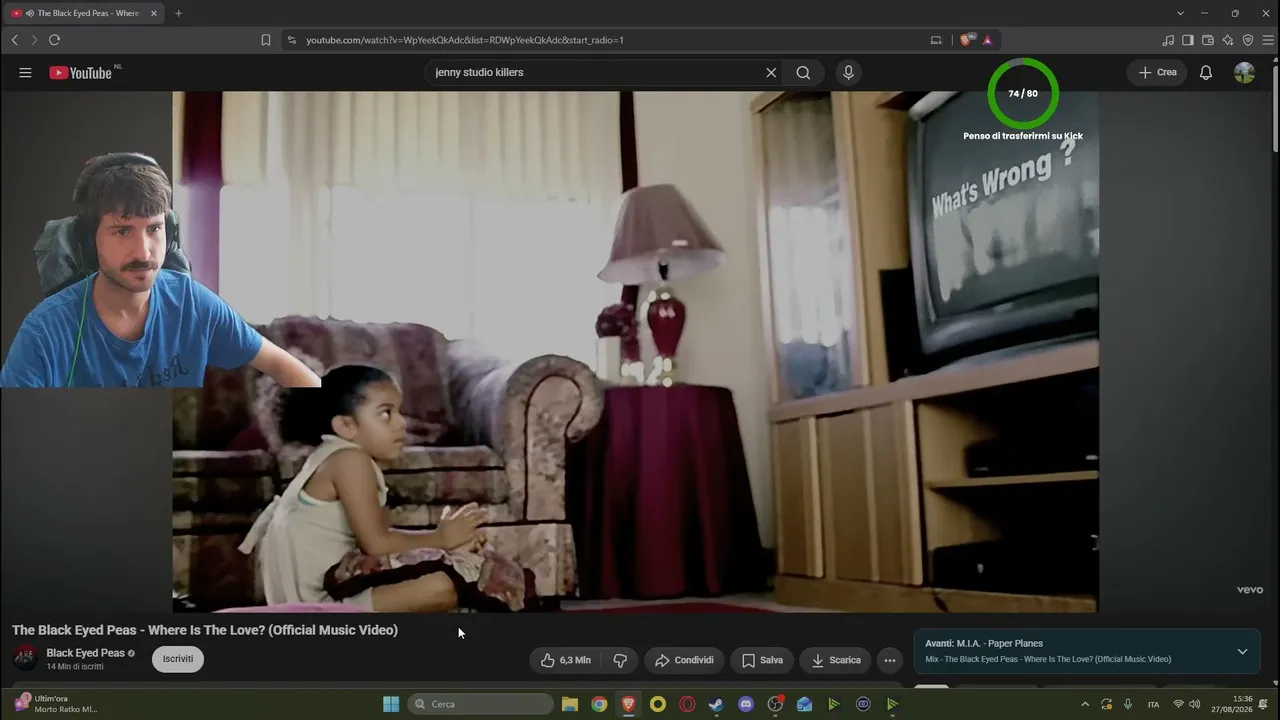Open Brave playlist music note icon
Image resolution: width=1280 pixels, height=720 pixels.
click(x=1168, y=40)
